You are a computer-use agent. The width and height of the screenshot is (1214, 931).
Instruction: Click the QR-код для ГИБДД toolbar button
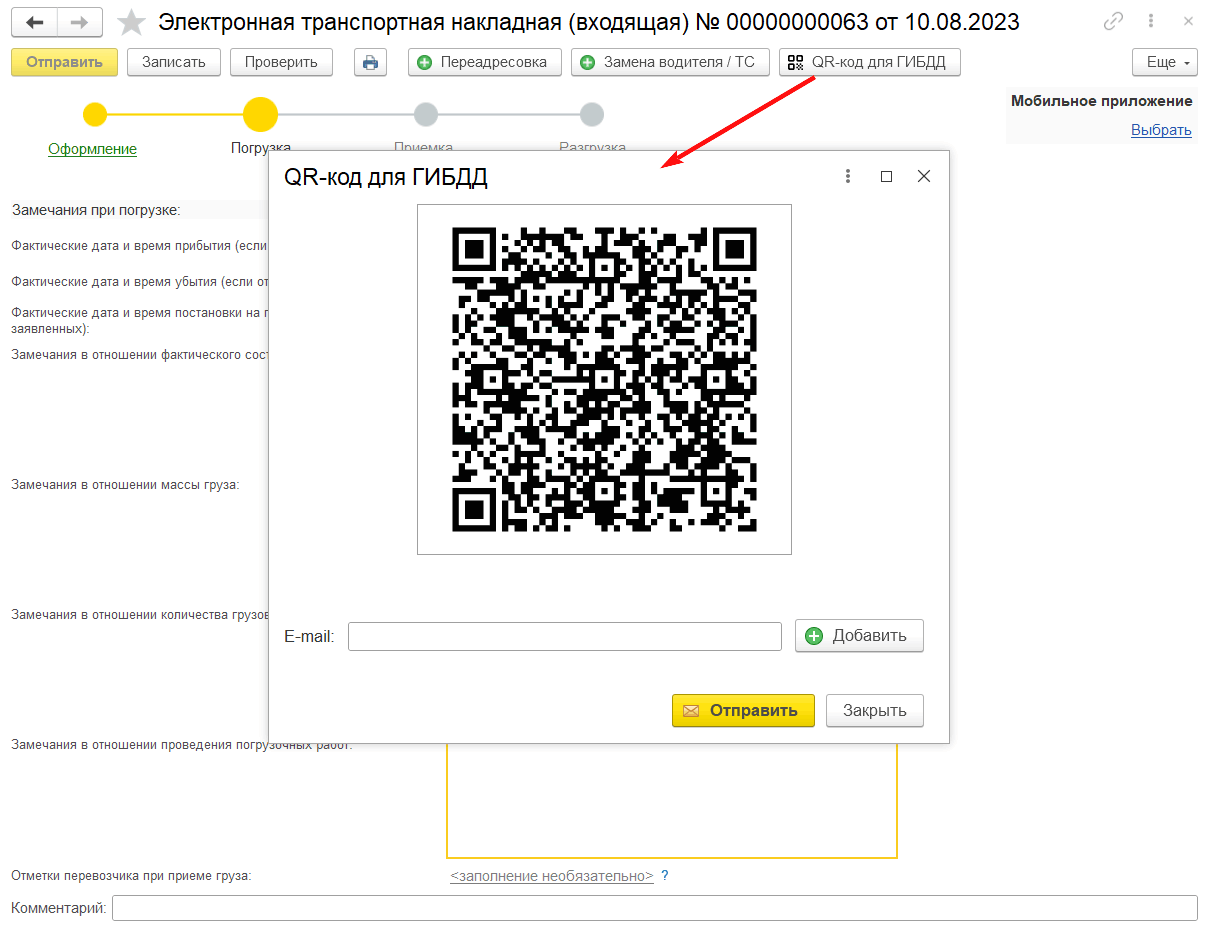coord(870,62)
